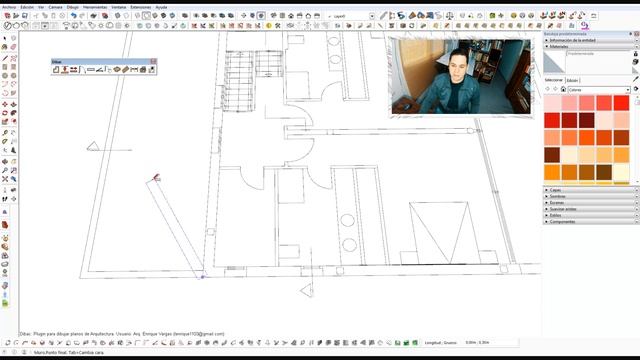This screenshot has width=640, height=360.
Task: Click the material name input field
Action: click(x=599, y=53)
